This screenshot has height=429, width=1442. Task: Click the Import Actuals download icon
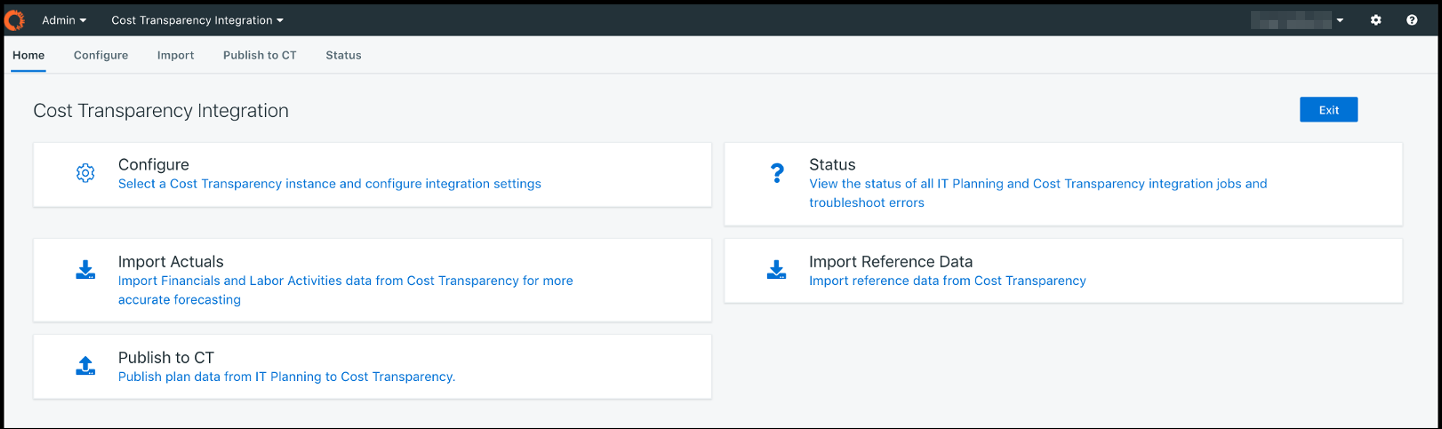coord(85,269)
